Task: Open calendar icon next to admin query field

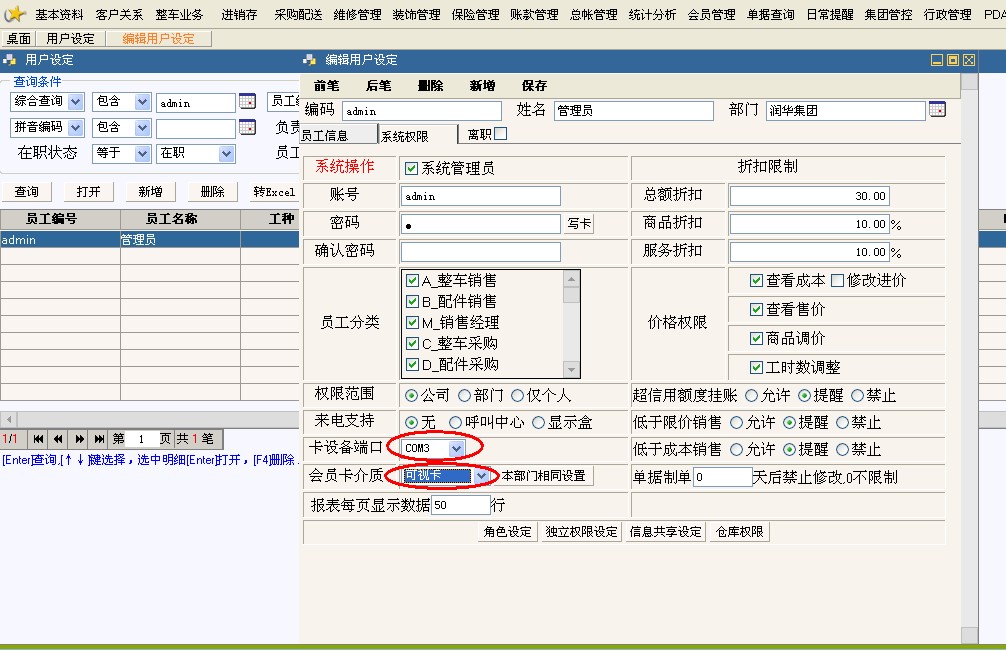Action: pyautogui.click(x=247, y=102)
